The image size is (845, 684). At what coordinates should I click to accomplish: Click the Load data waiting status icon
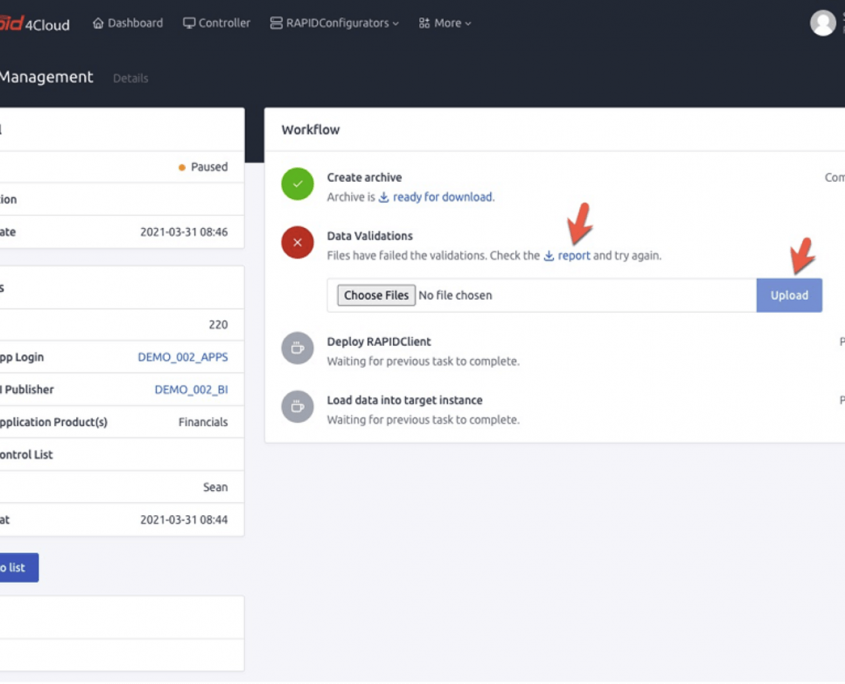[297, 407]
